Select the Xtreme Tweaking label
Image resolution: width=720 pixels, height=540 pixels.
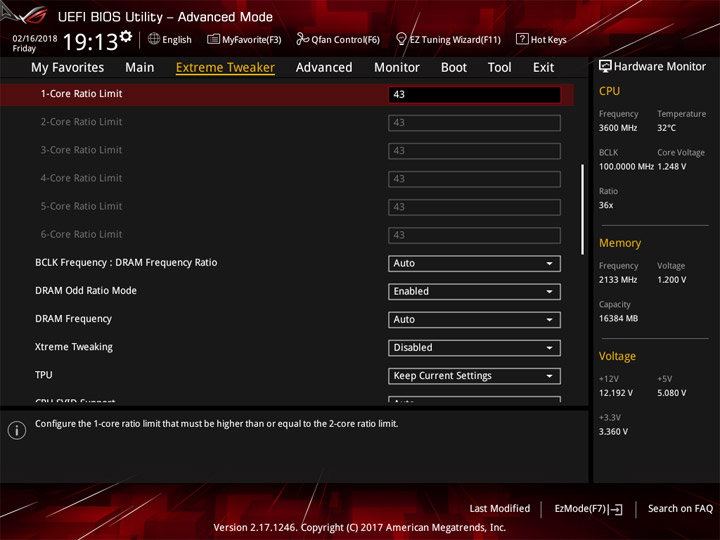tap(73, 347)
